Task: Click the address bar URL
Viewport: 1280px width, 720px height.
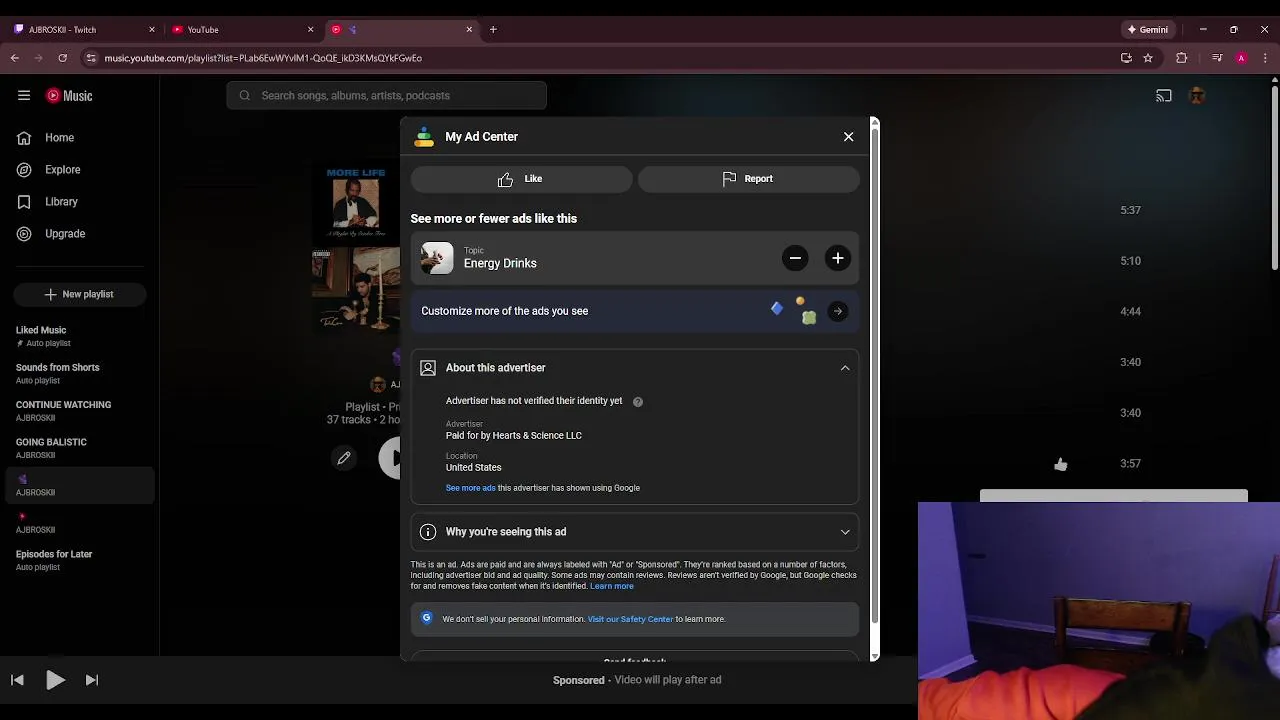Action: (x=263, y=58)
